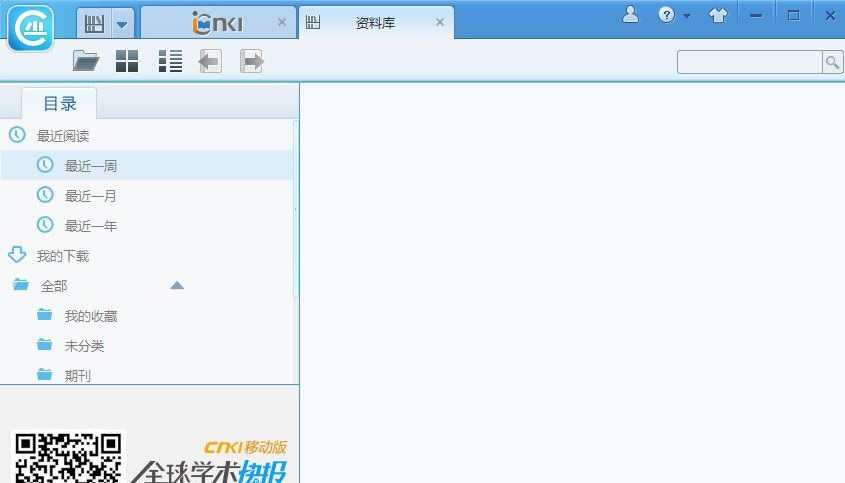Switch to the CNKI tab
The width and height of the screenshot is (845, 483).
coord(217,23)
